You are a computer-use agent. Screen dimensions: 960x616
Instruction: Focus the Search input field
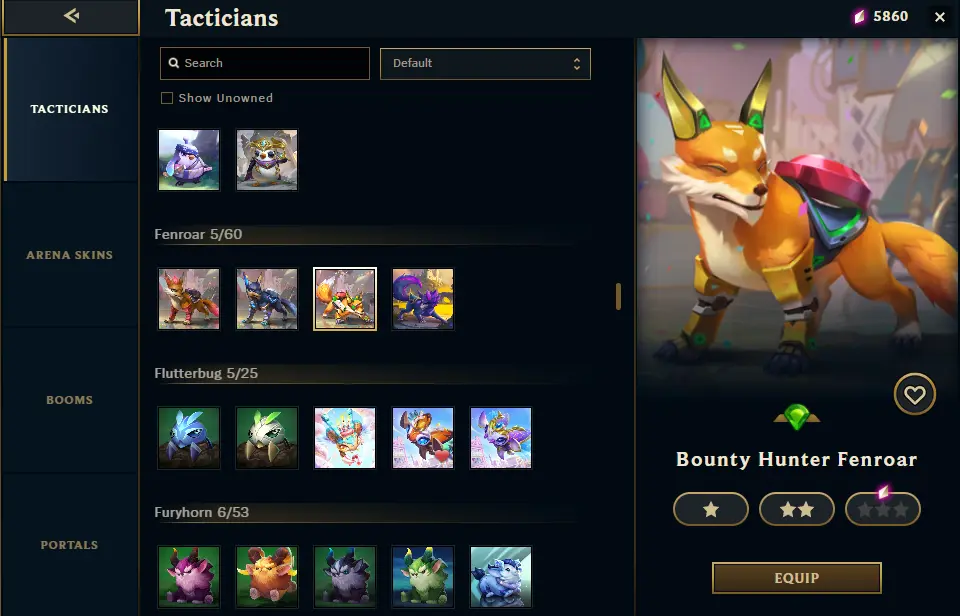(x=264, y=64)
